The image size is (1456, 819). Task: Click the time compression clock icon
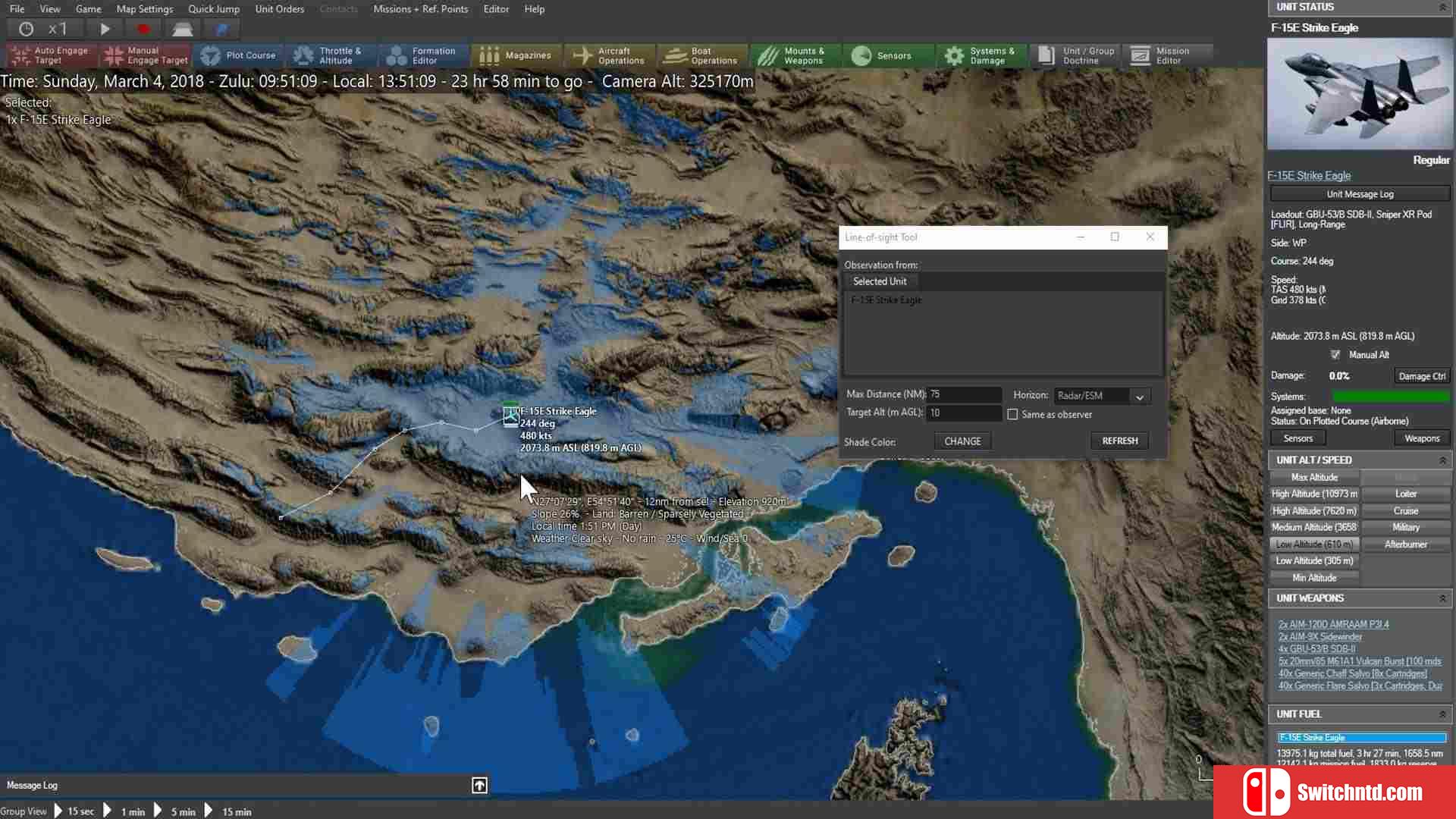click(27, 29)
